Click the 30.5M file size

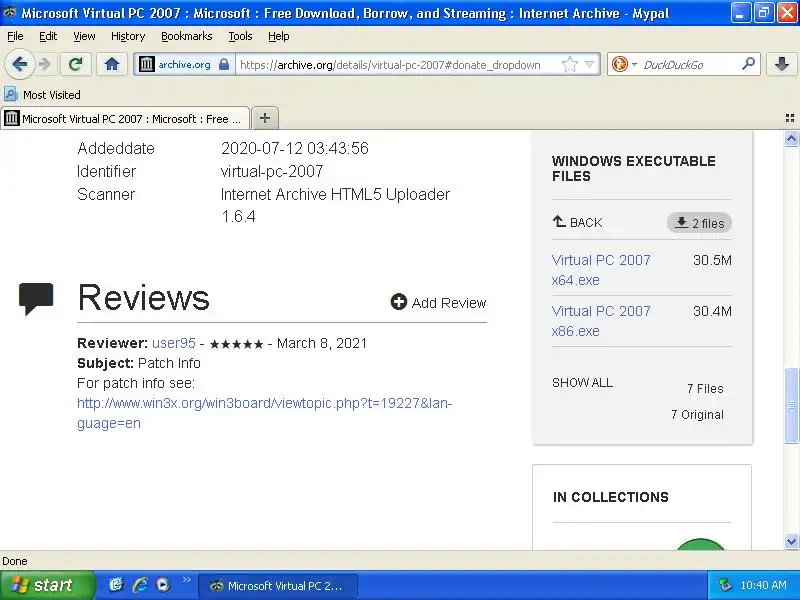(x=712, y=260)
